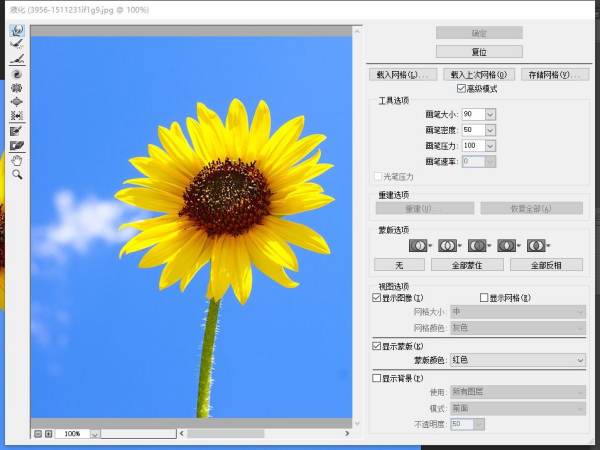
Task: Toggle the 高级模式 checkbox
Action: click(461, 88)
